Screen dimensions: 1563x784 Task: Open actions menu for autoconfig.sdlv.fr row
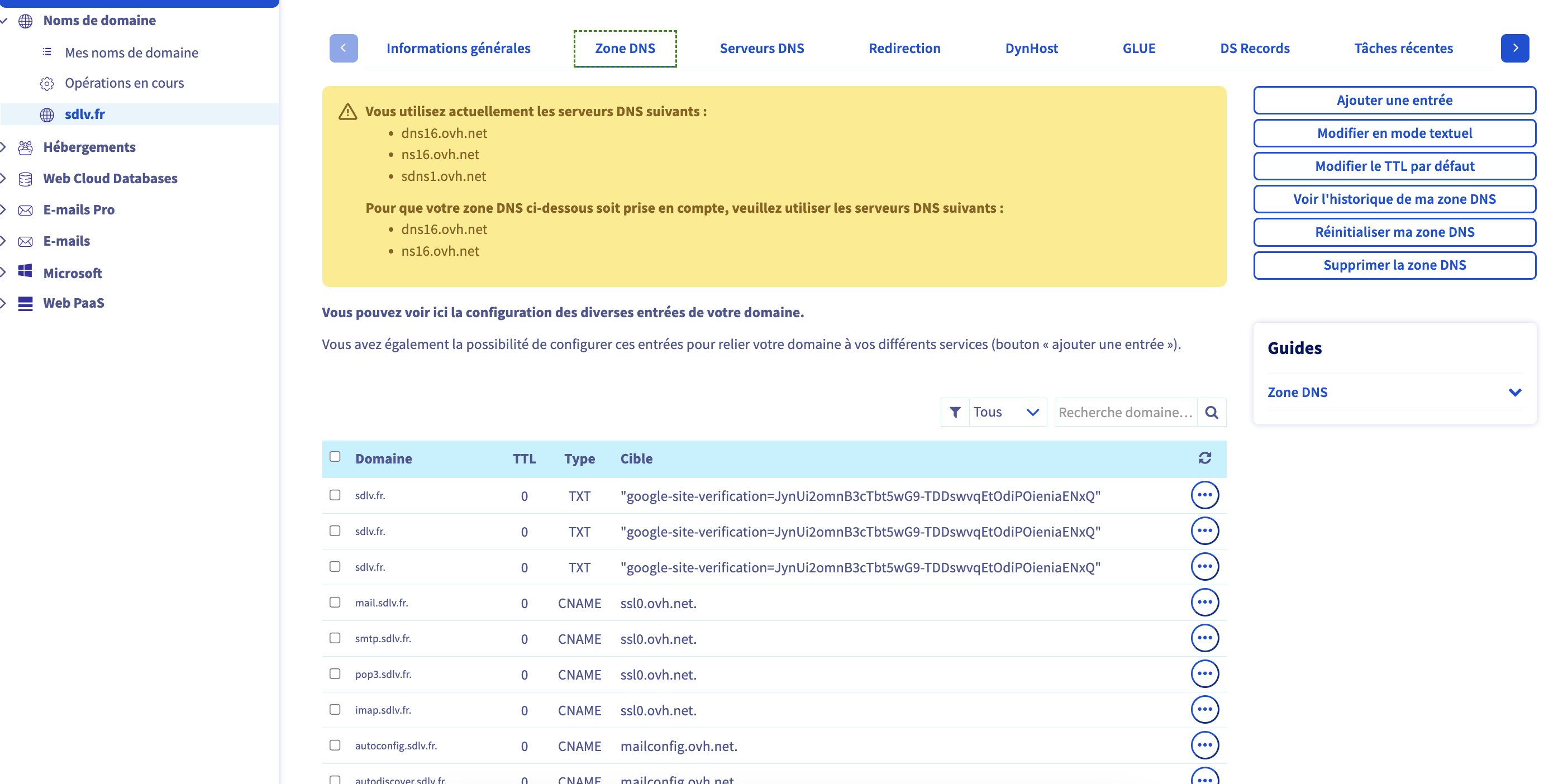1204,745
